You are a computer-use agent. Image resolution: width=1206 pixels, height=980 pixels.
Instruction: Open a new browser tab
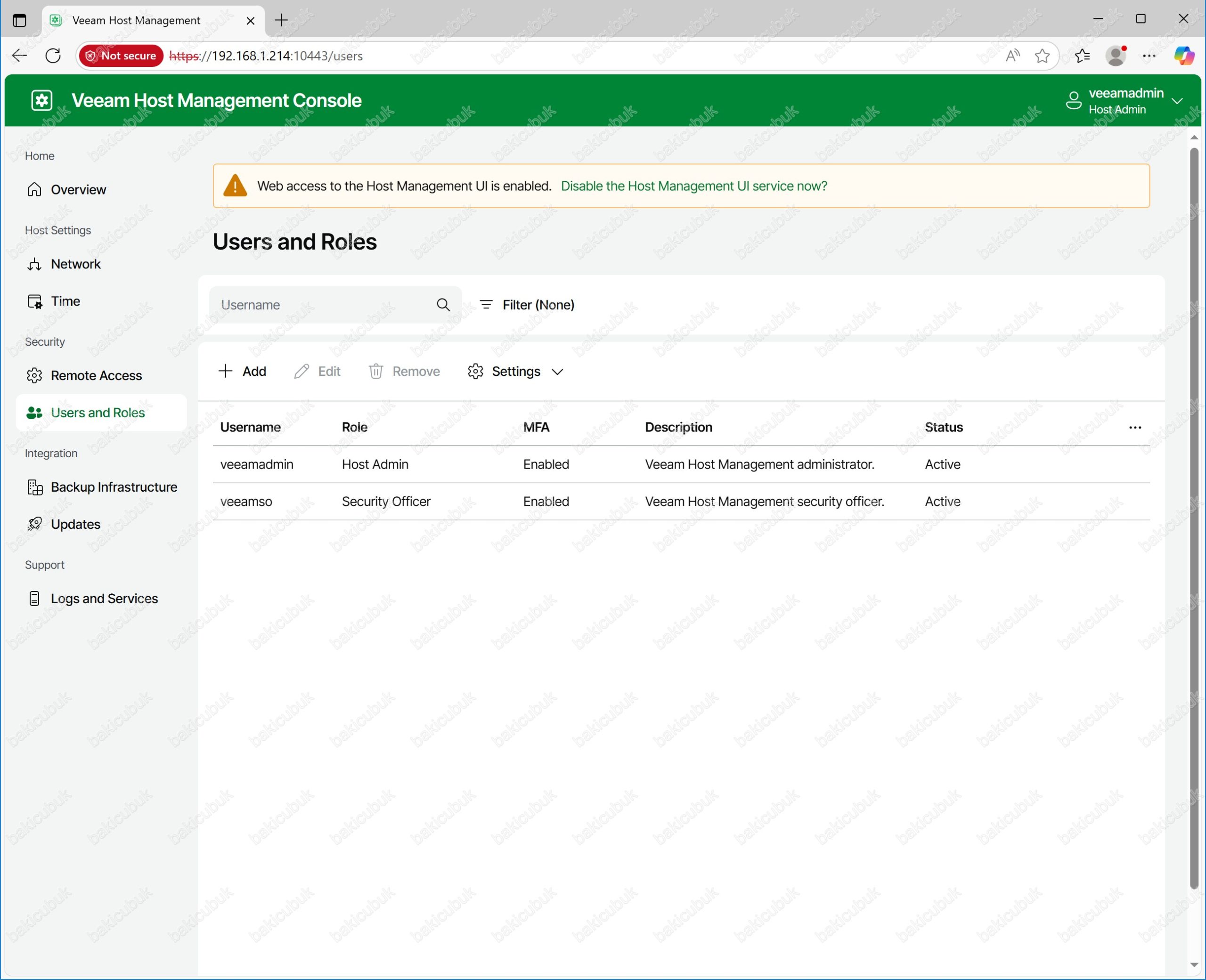click(x=281, y=20)
